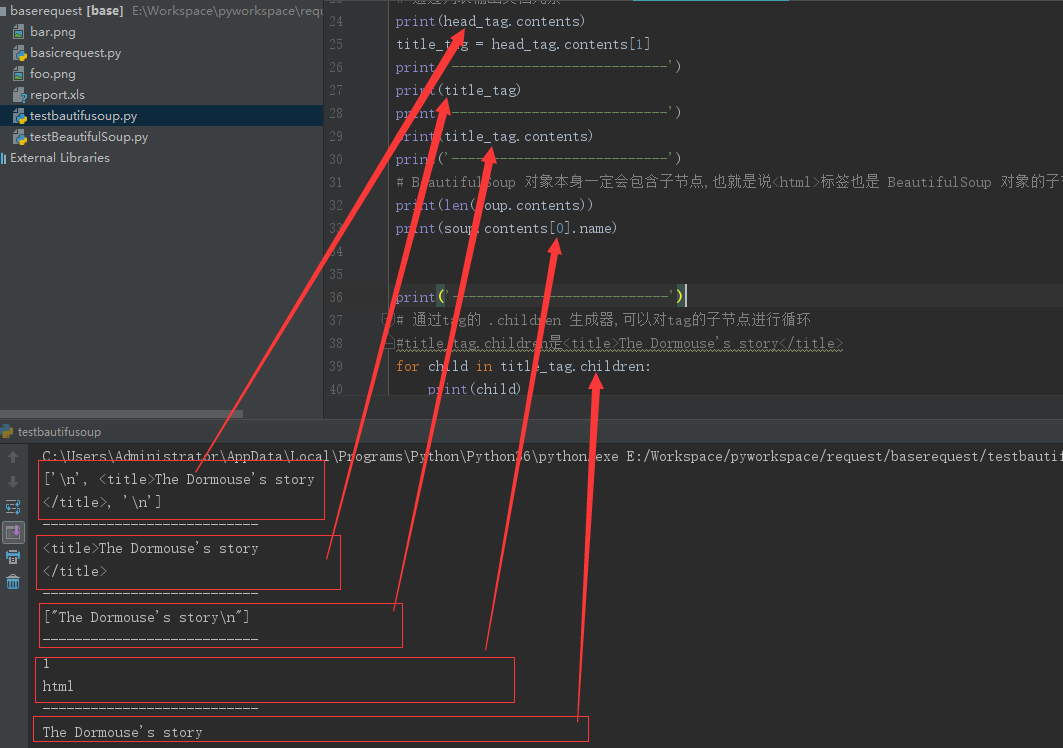
Task: Clear the console output with trash icon
Action: point(13,581)
